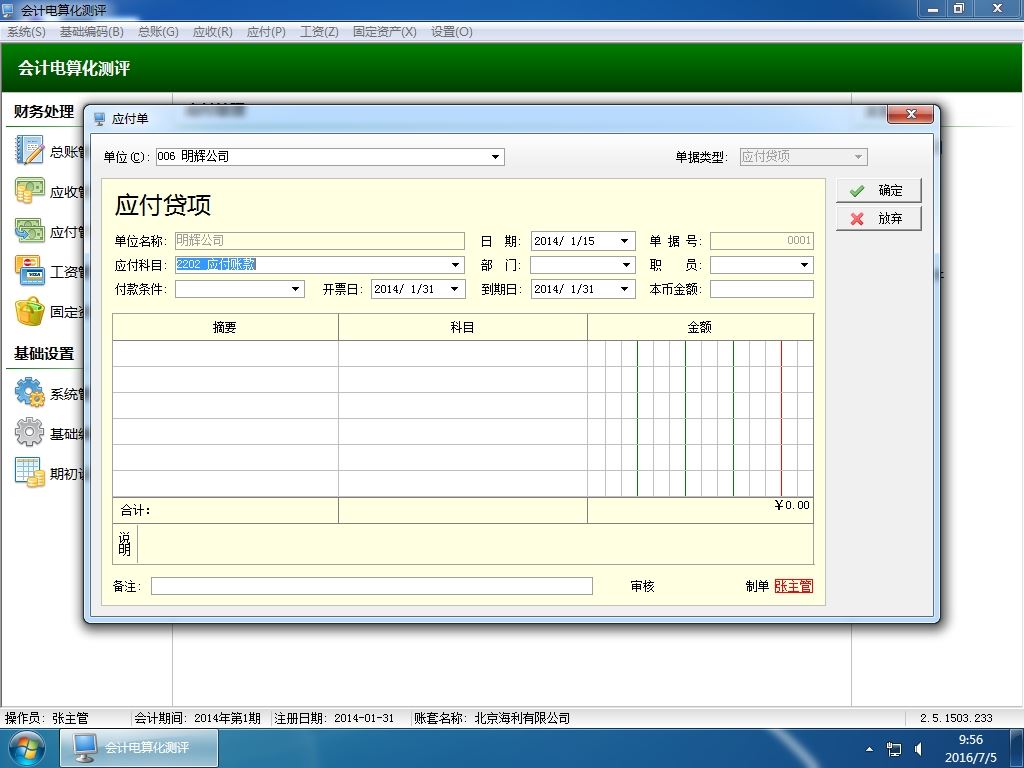
Task: Expand the 单位 company dropdown
Action: [x=495, y=157]
